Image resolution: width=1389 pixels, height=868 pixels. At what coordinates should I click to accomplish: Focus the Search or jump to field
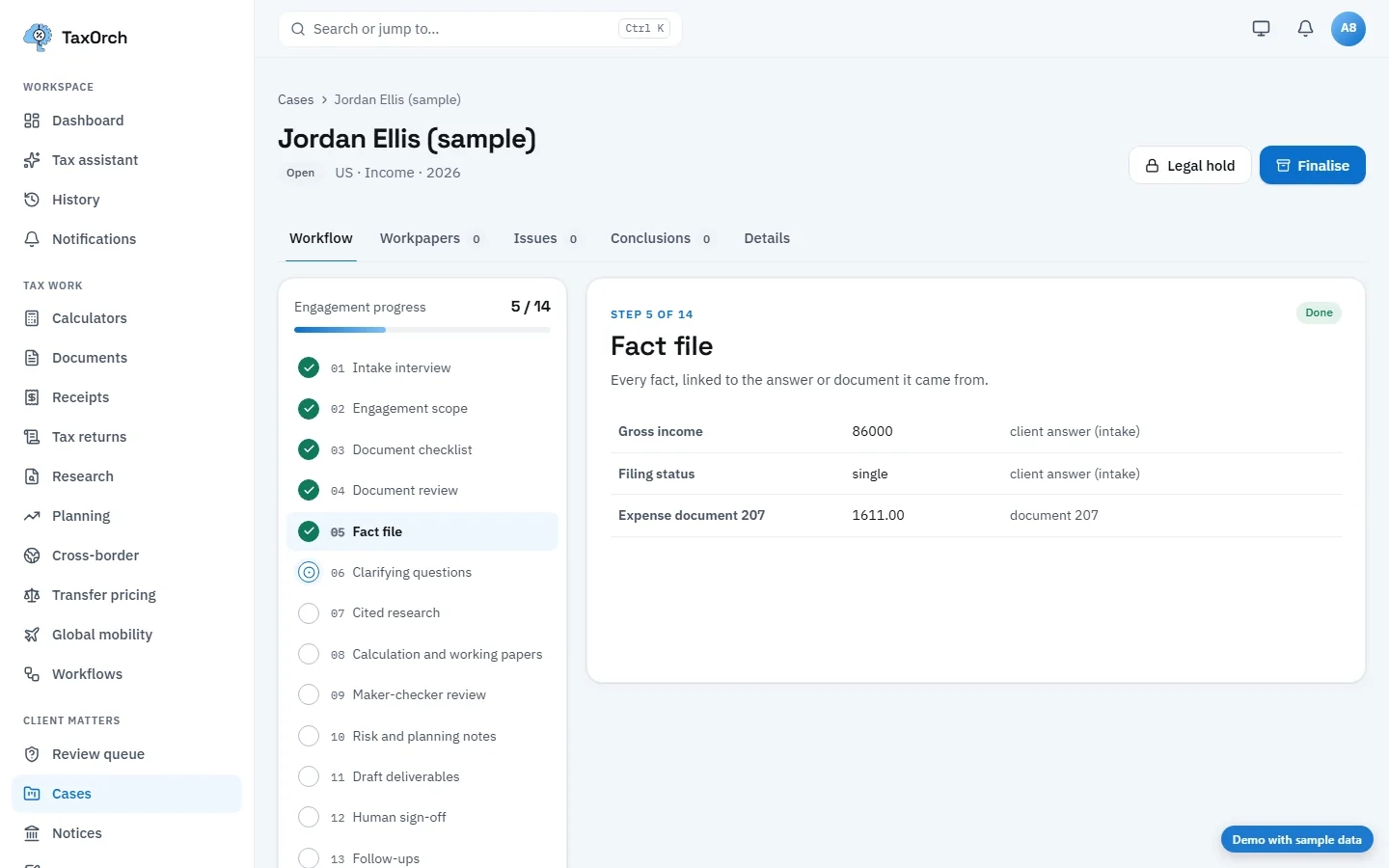click(x=480, y=29)
